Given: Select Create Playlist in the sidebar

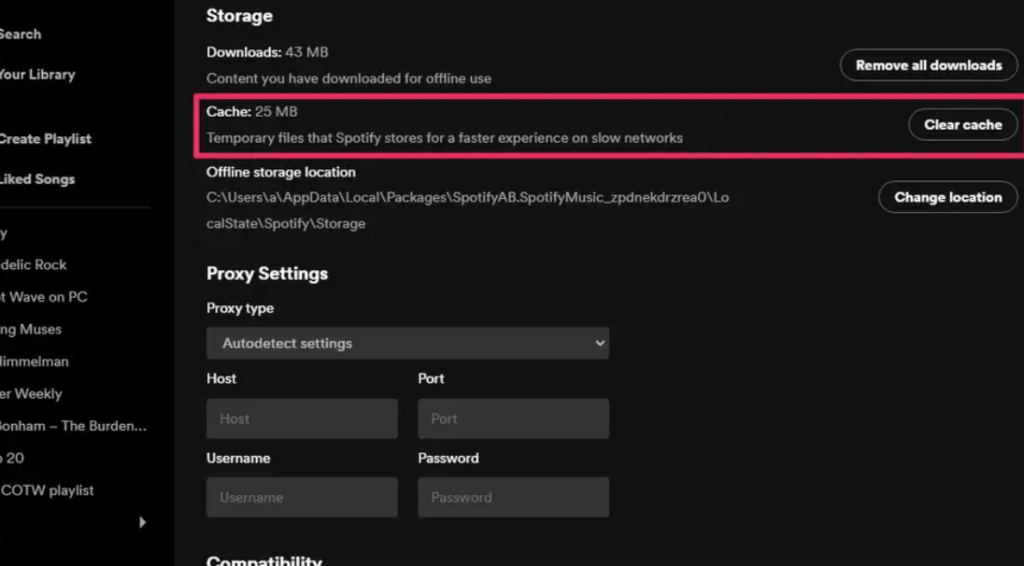Looking at the screenshot, I should [x=44, y=139].
